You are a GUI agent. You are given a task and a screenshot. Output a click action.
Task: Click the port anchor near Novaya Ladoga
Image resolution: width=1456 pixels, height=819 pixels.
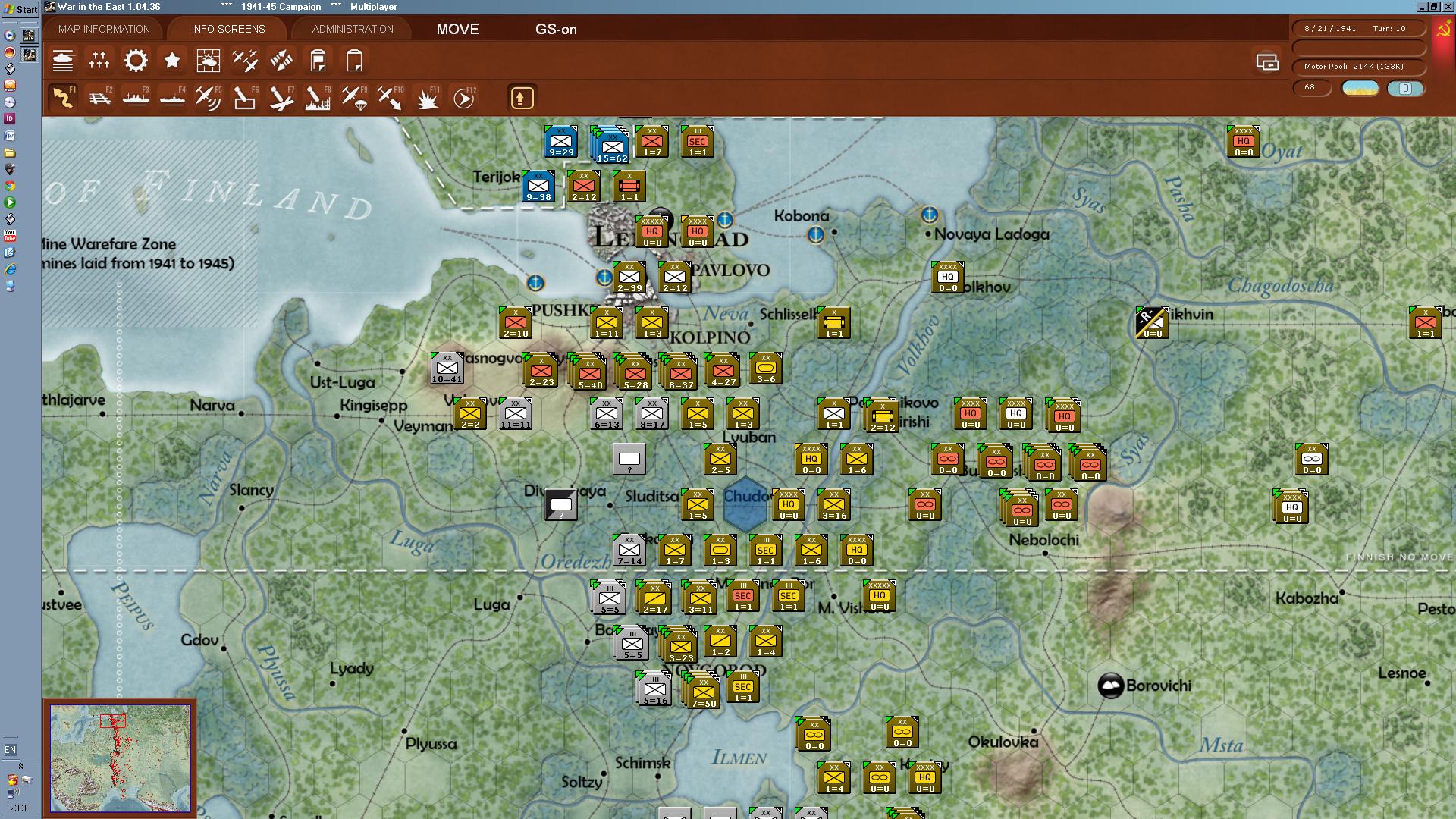click(929, 215)
